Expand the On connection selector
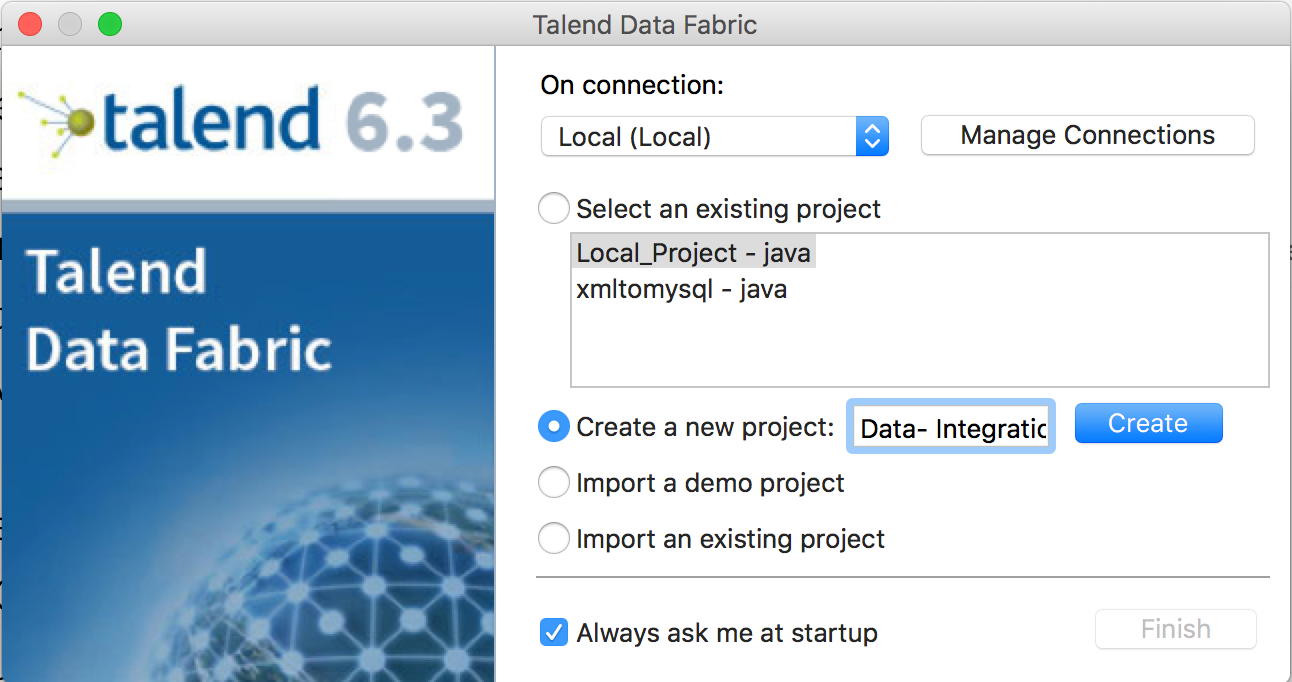The image size is (1292, 682). [x=715, y=135]
